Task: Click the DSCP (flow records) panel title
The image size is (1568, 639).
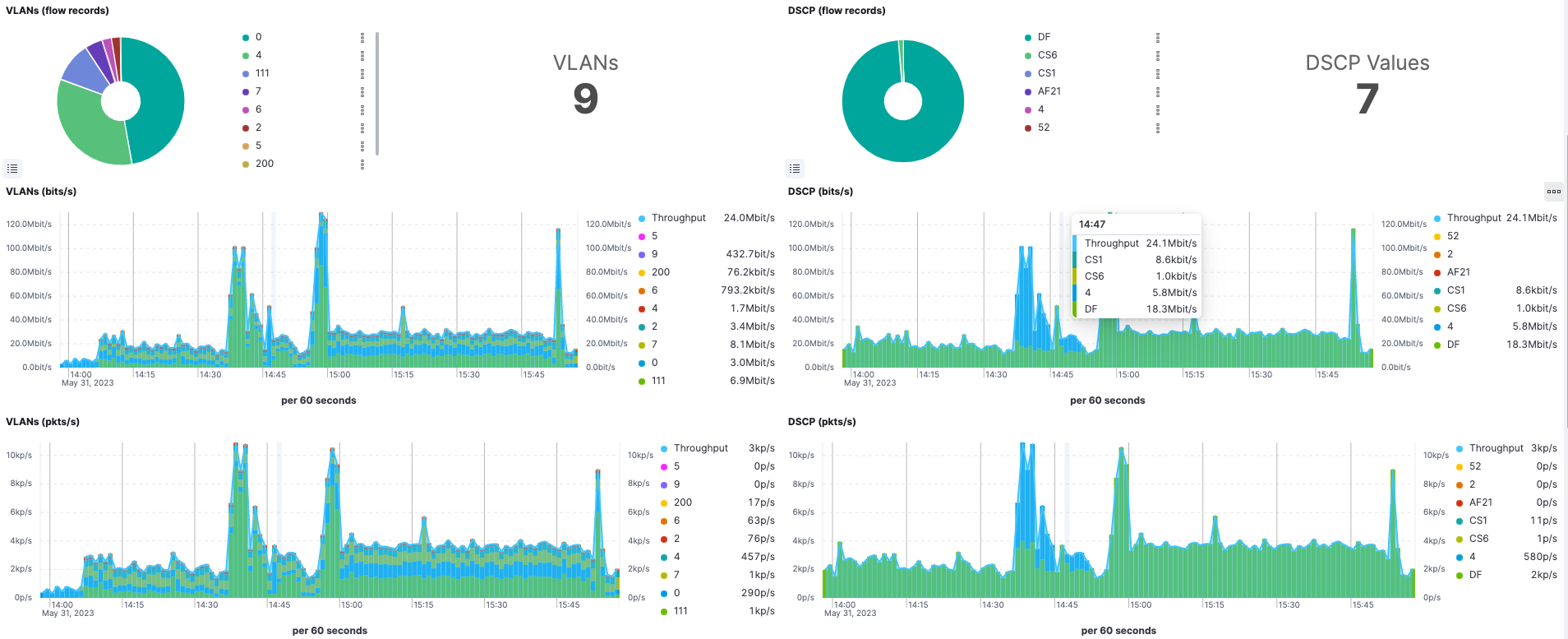Action: point(837,11)
